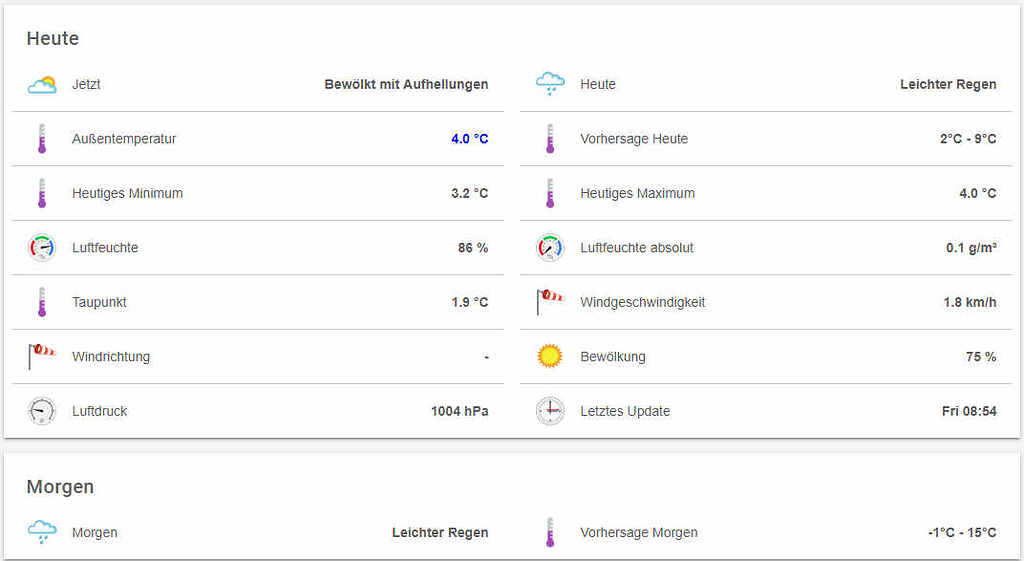Click the windsock icon for Windgeschwindigkeit
Image resolution: width=1024 pixels, height=561 pixels.
tap(550, 302)
